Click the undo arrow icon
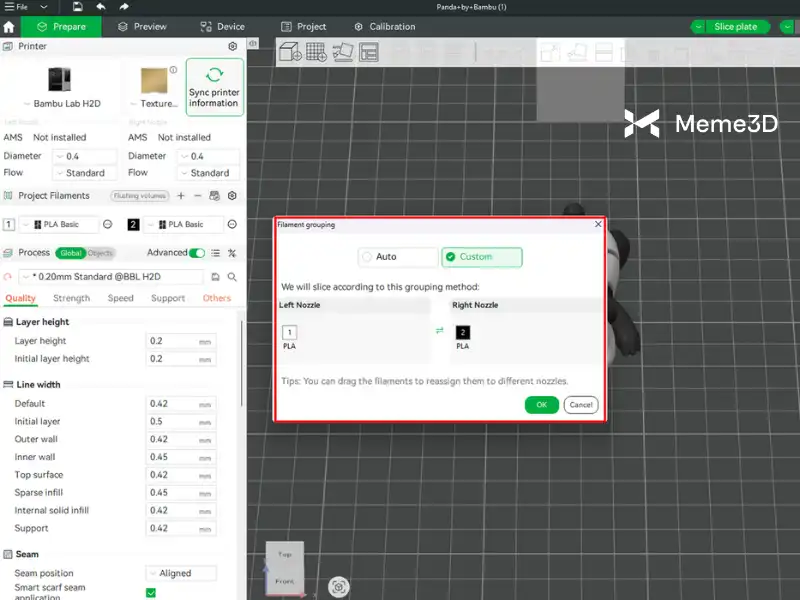Image resolution: width=800 pixels, height=600 pixels. coord(100,7)
